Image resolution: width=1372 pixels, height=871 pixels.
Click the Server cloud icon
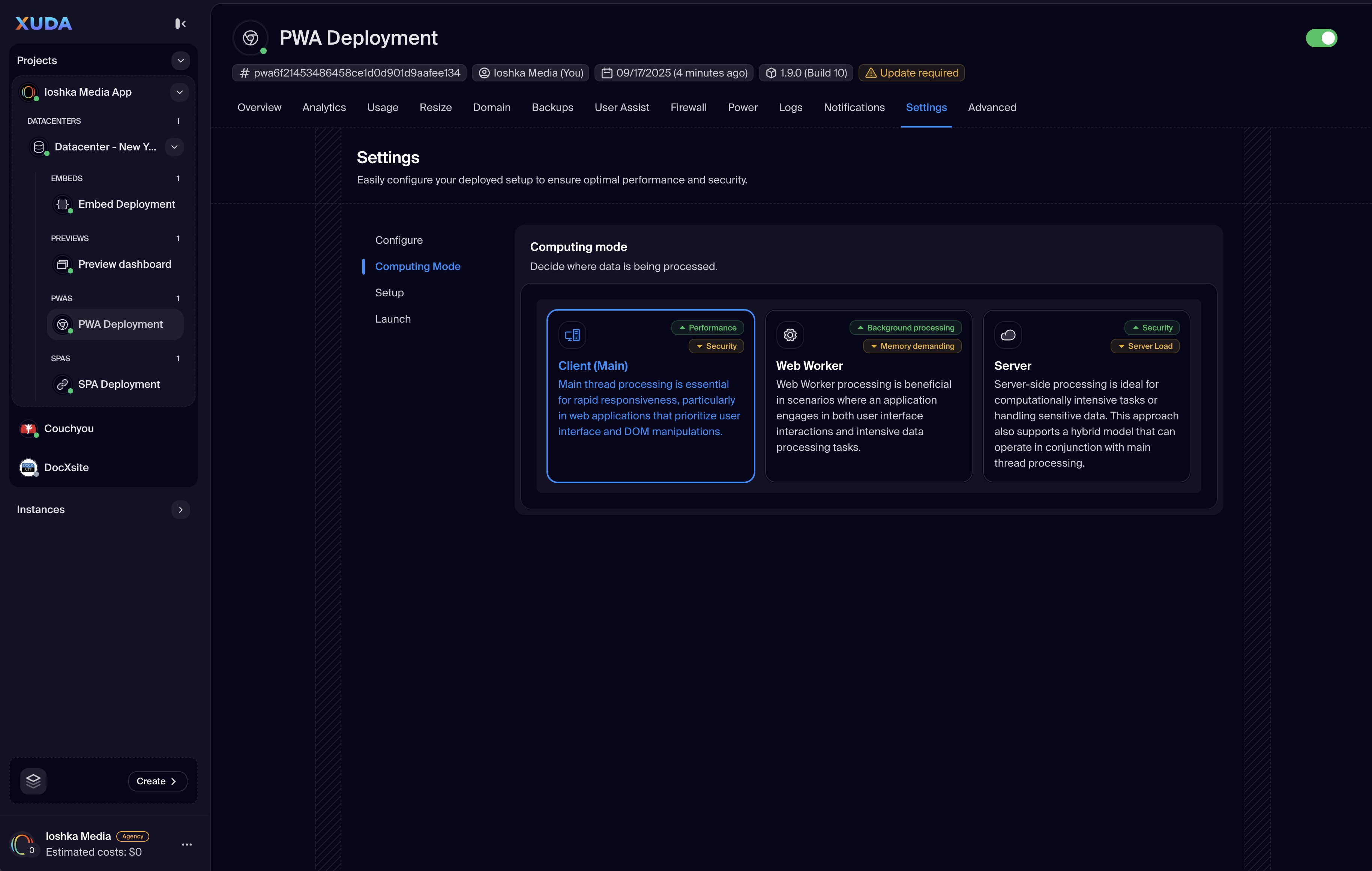[x=1007, y=335]
